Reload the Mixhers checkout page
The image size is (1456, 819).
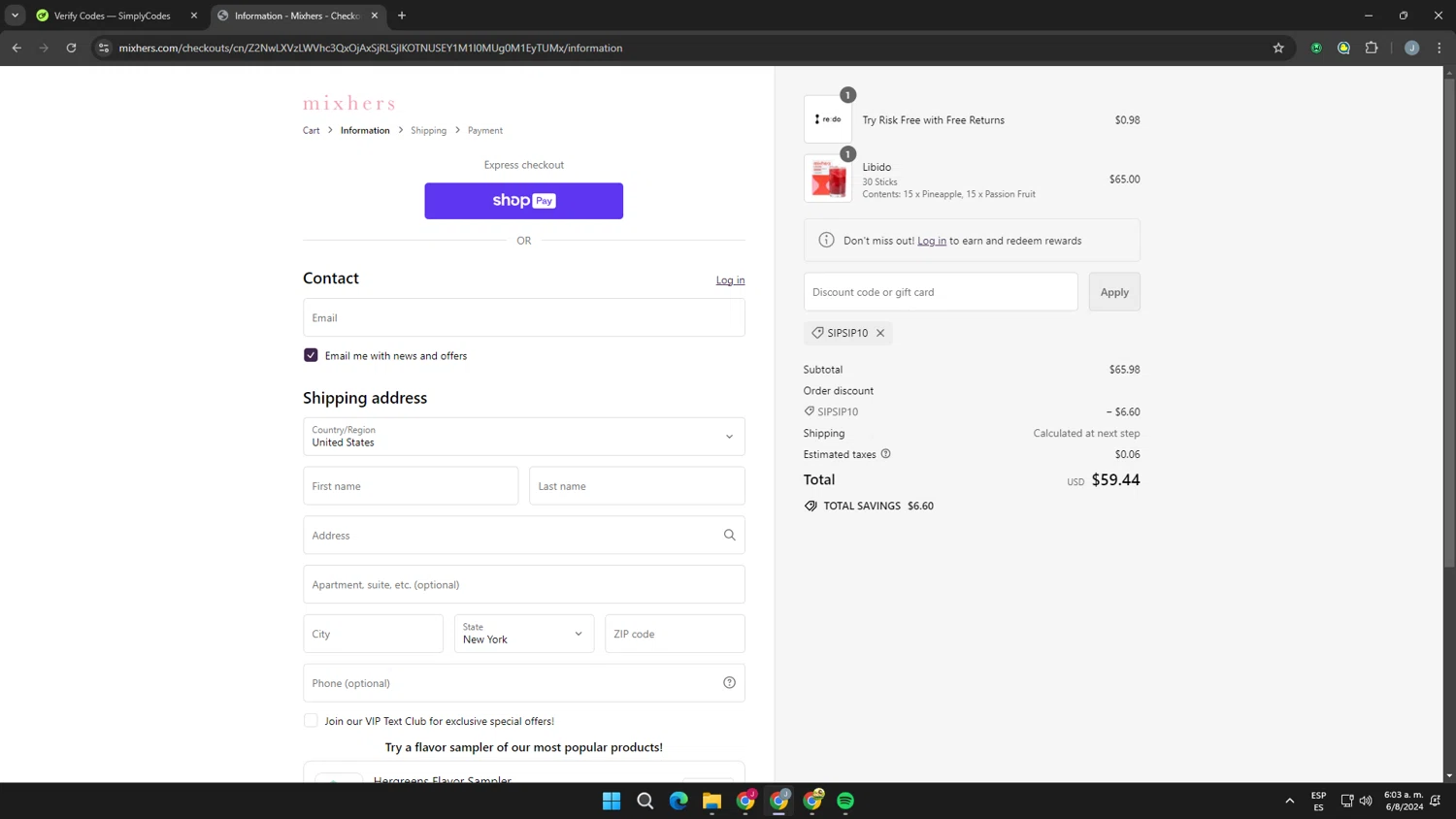71,48
